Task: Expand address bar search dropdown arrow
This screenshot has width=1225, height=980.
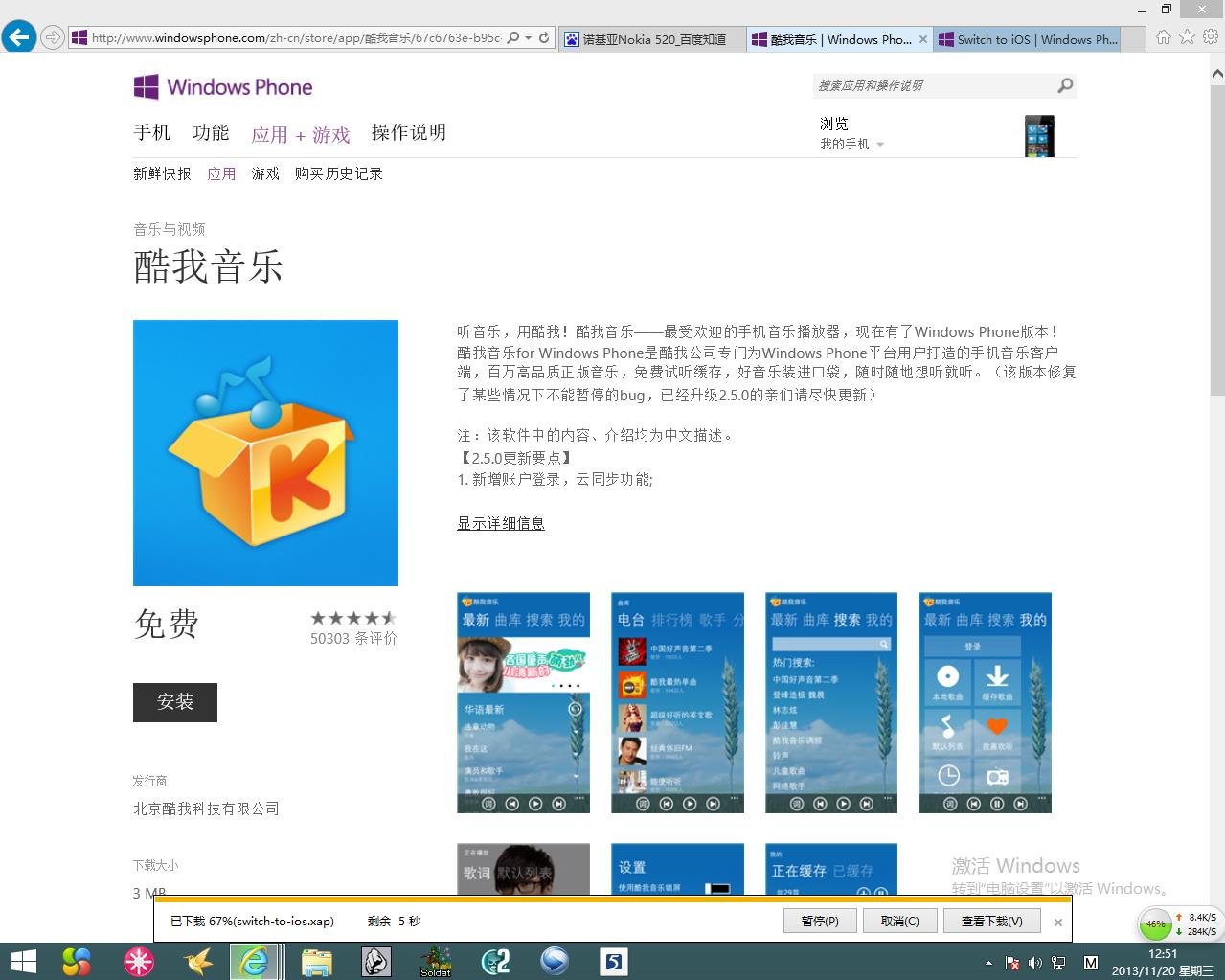Action: tap(528, 38)
